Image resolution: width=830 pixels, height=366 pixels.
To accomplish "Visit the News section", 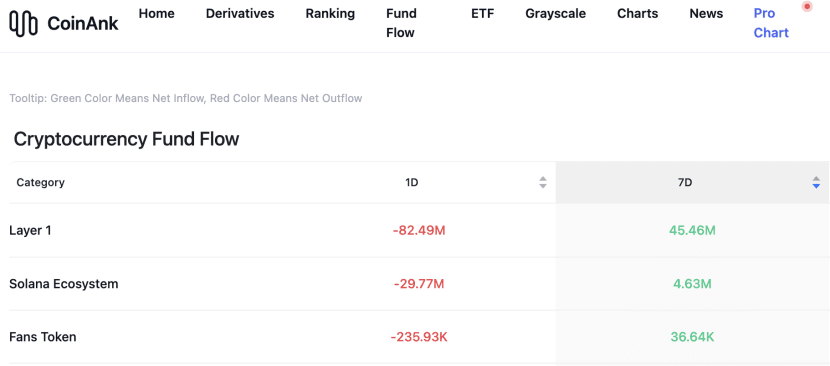I will [x=706, y=13].
